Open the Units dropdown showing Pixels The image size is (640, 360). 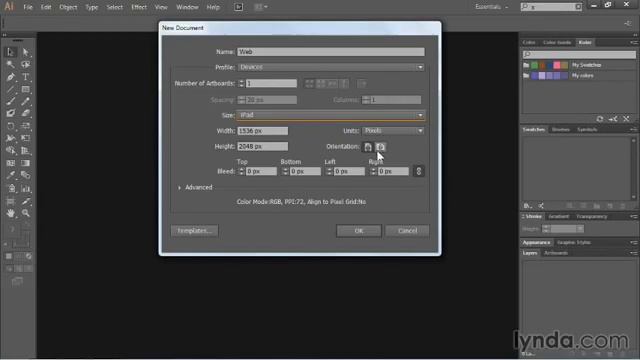[393, 131]
